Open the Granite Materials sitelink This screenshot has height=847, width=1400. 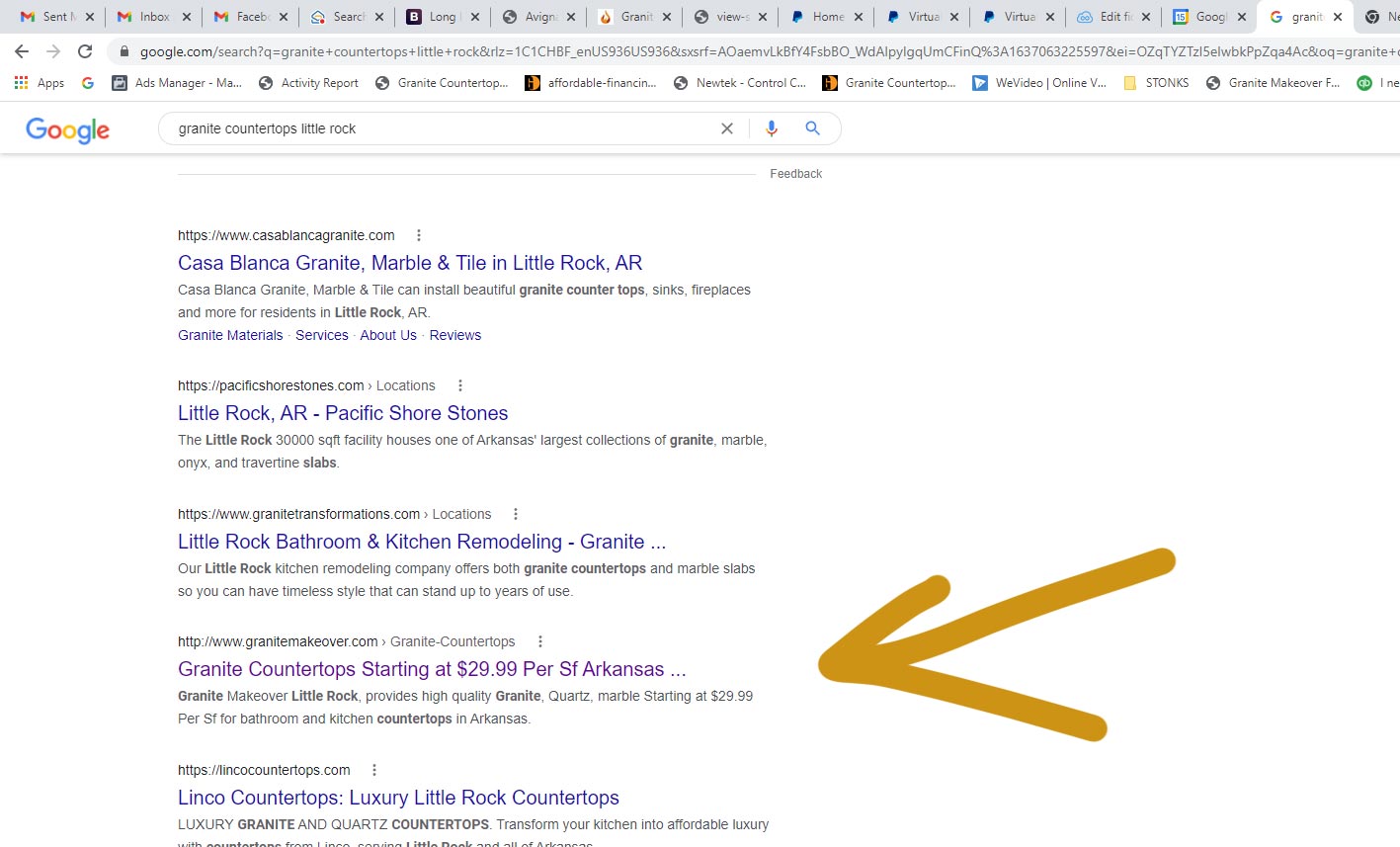coord(230,335)
